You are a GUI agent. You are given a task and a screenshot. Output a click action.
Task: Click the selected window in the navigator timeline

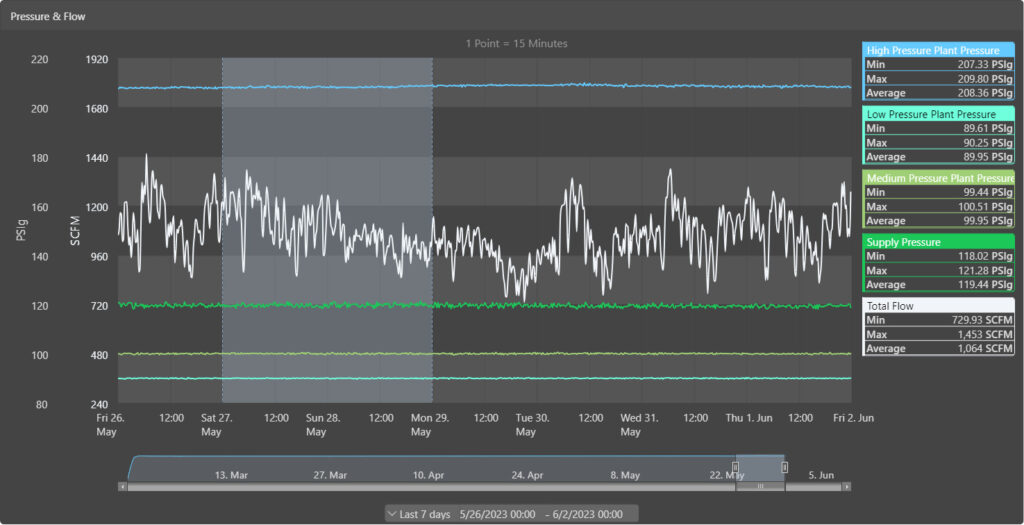pos(760,467)
